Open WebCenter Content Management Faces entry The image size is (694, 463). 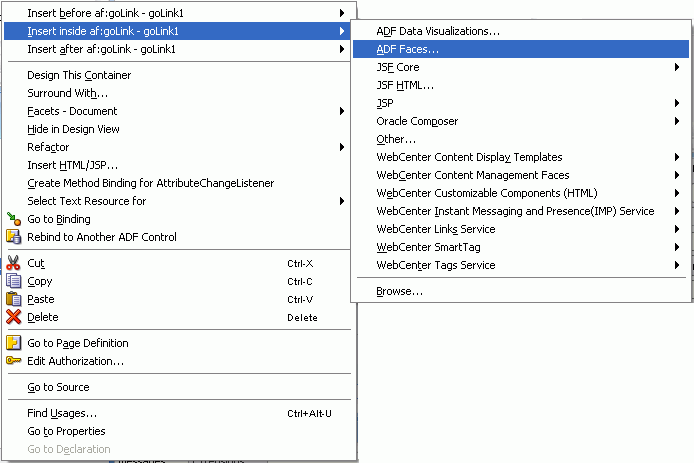[521, 175]
